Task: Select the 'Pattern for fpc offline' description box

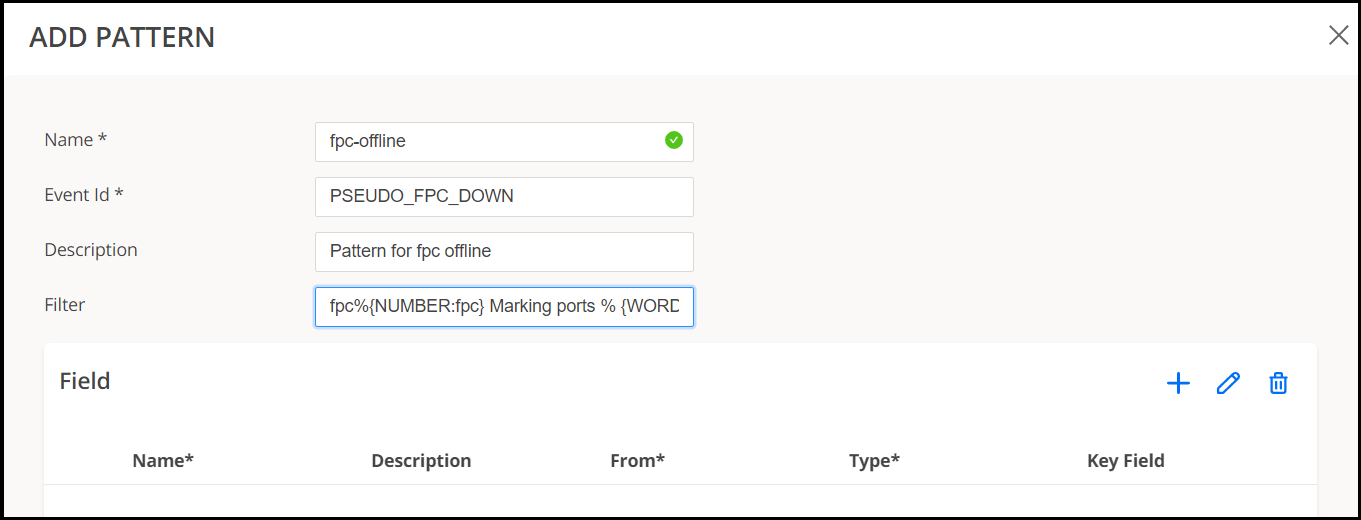Action: click(504, 252)
